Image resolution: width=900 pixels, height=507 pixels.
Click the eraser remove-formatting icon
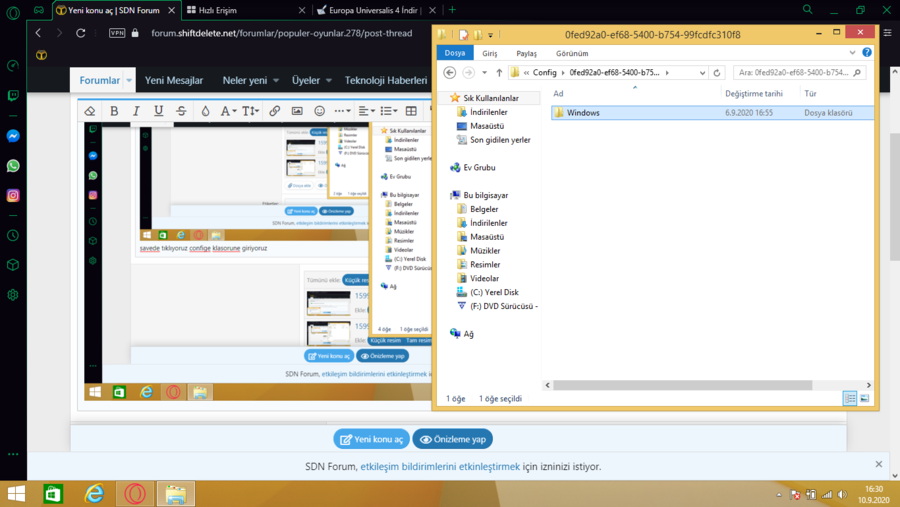[90, 111]
